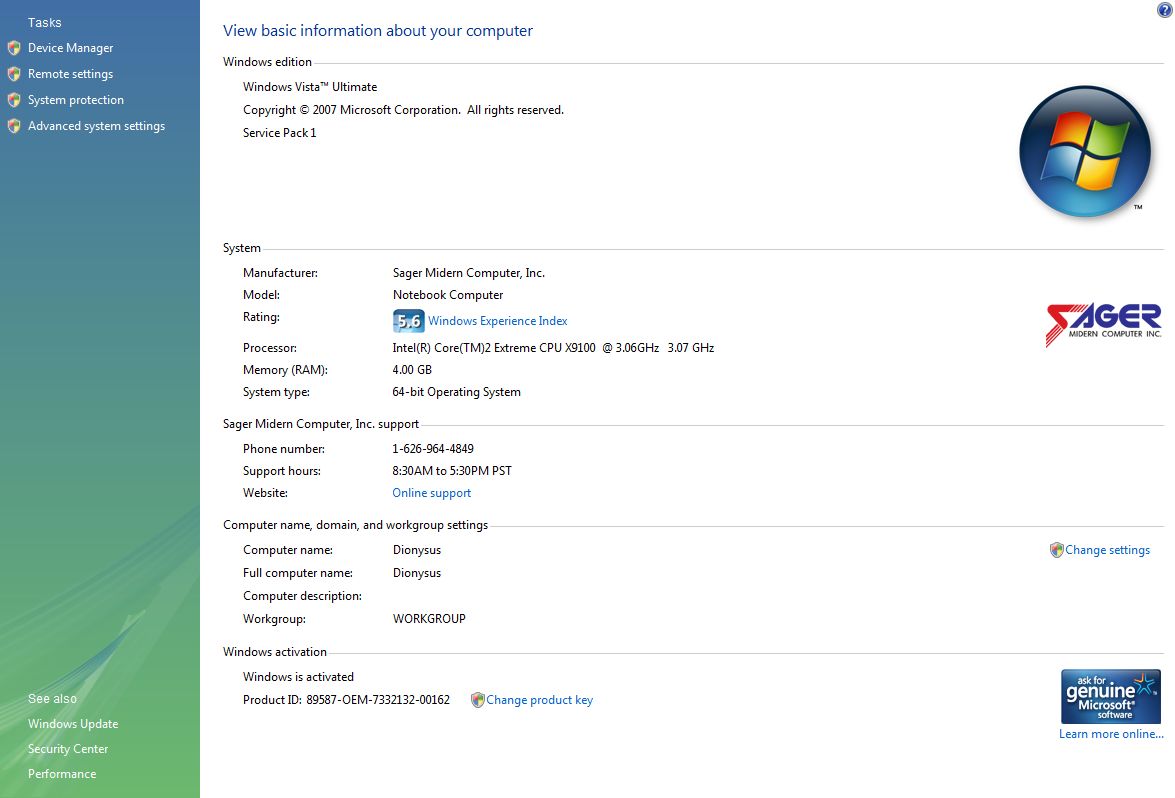
Task: Click Change product key link
Action: [x=540, y=700]
